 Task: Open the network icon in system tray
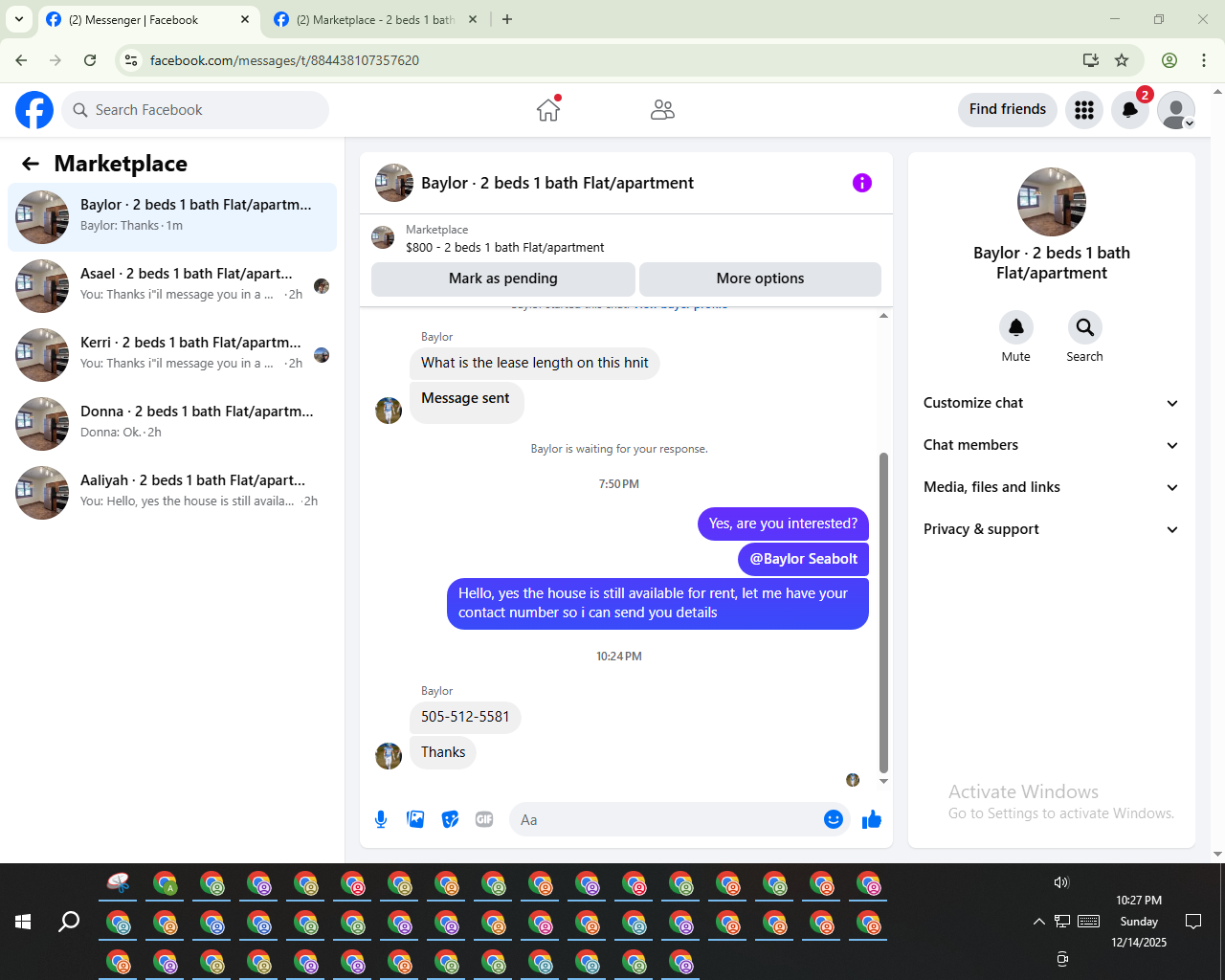coord(1062,922)
